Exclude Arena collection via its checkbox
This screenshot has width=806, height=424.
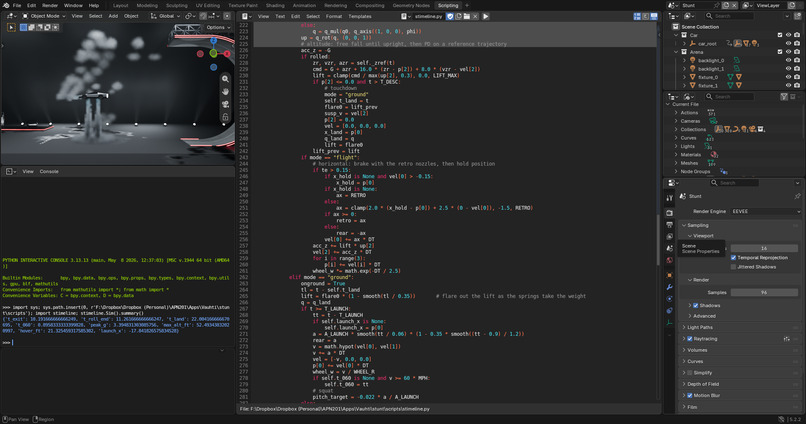tap(780, 52)
